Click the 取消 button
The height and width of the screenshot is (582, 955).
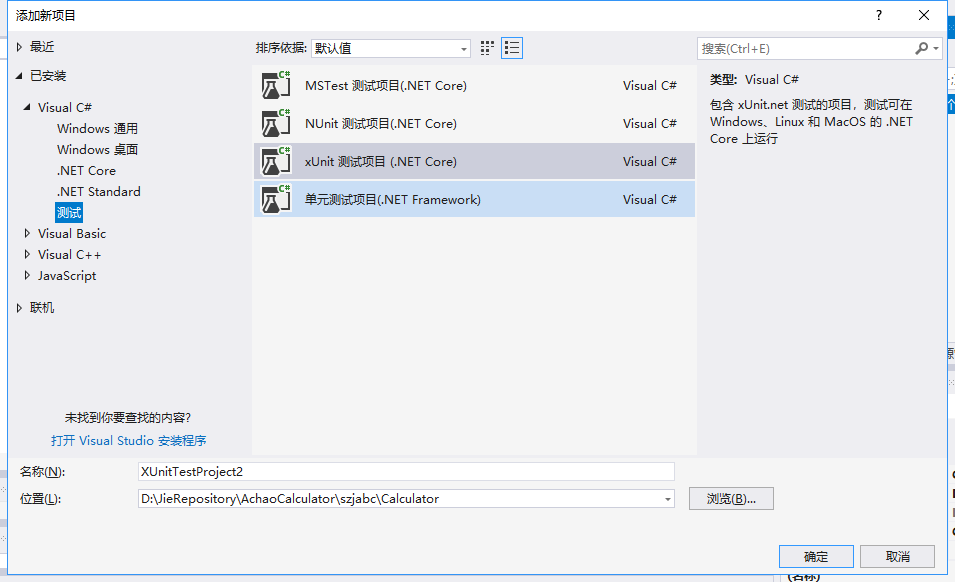(897, 556)
